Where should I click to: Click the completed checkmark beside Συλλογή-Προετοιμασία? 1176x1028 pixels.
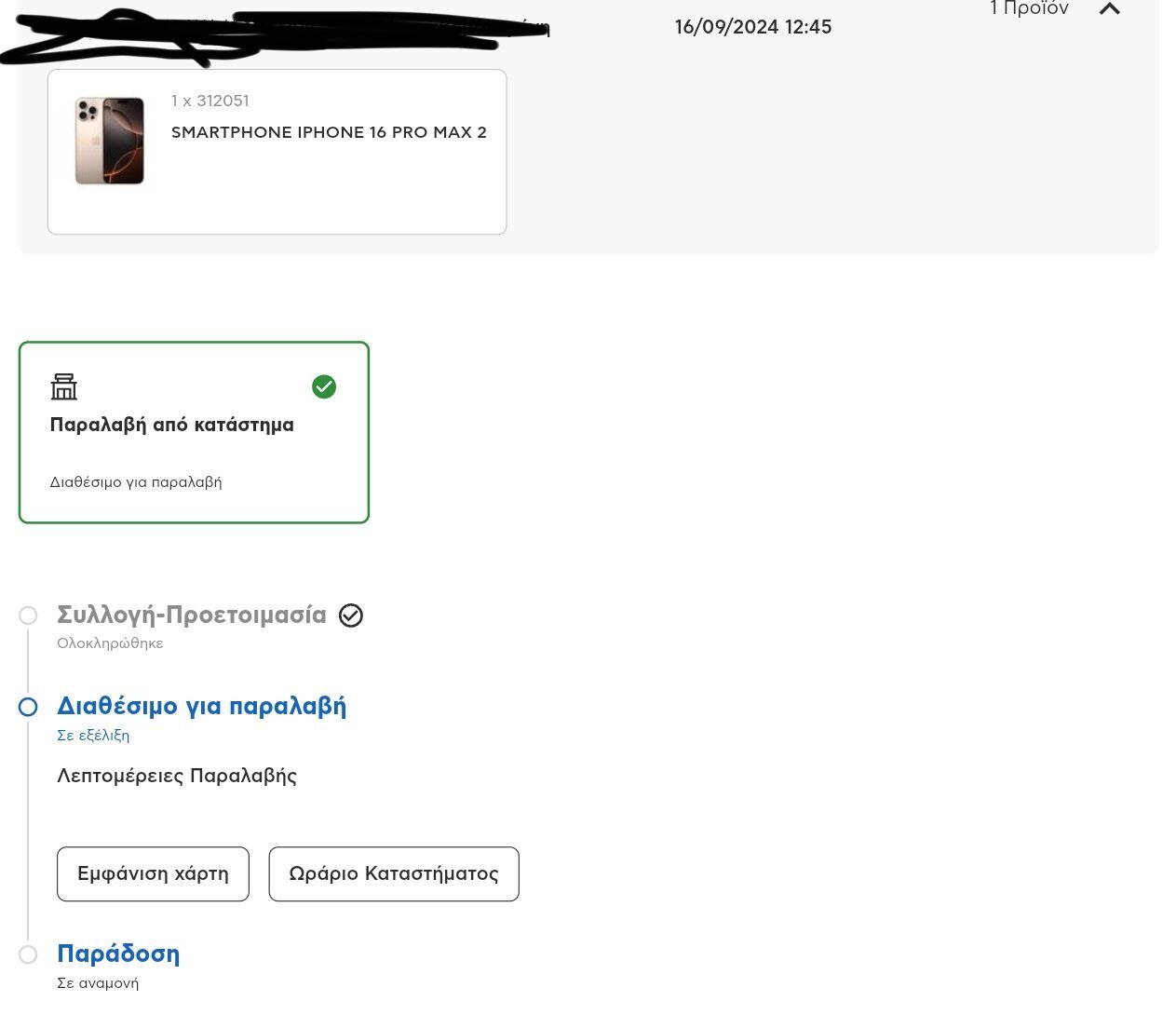(351, 615)
